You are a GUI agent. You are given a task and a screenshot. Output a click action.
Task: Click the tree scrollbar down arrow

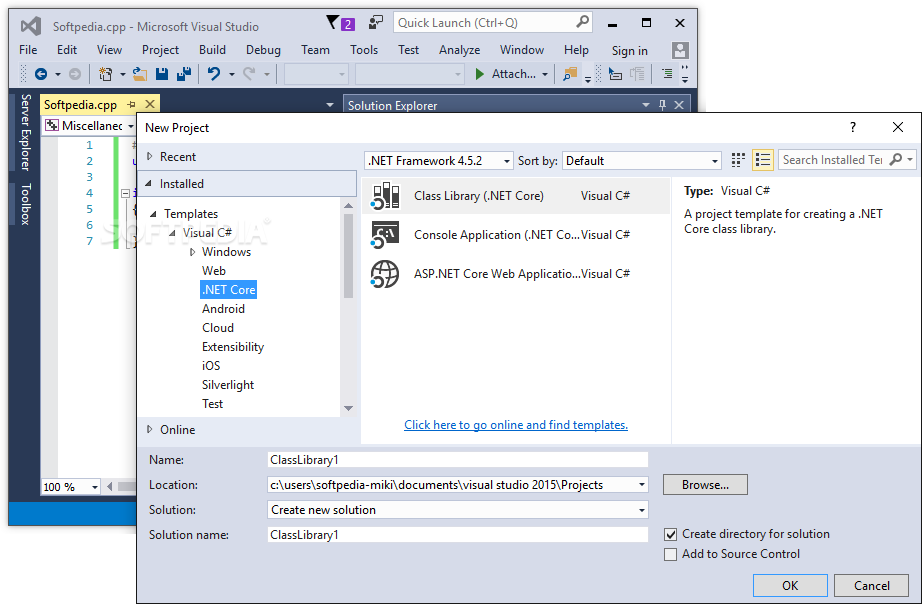pyautogui.click(x=348, y=408)
